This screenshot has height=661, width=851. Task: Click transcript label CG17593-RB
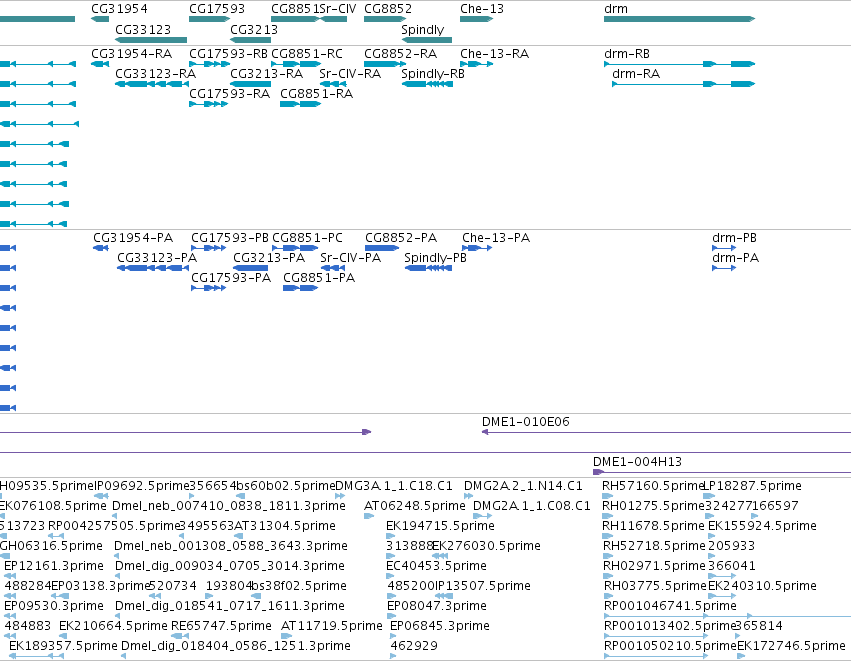click(228, 54)
